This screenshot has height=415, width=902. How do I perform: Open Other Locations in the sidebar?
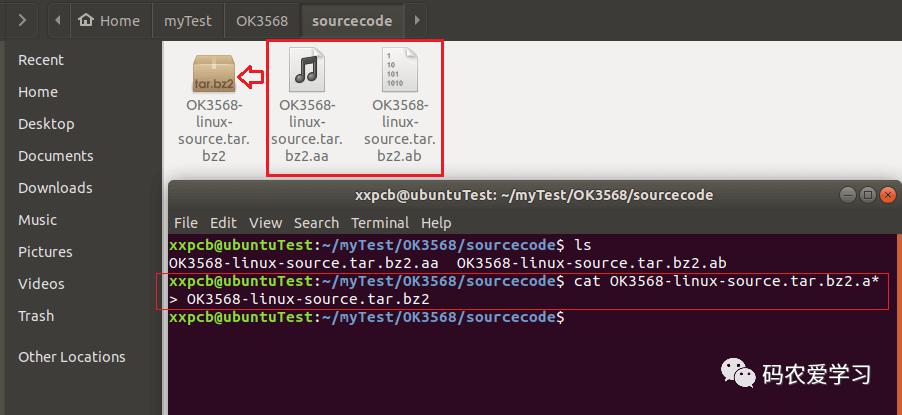[x=71, y=357]
